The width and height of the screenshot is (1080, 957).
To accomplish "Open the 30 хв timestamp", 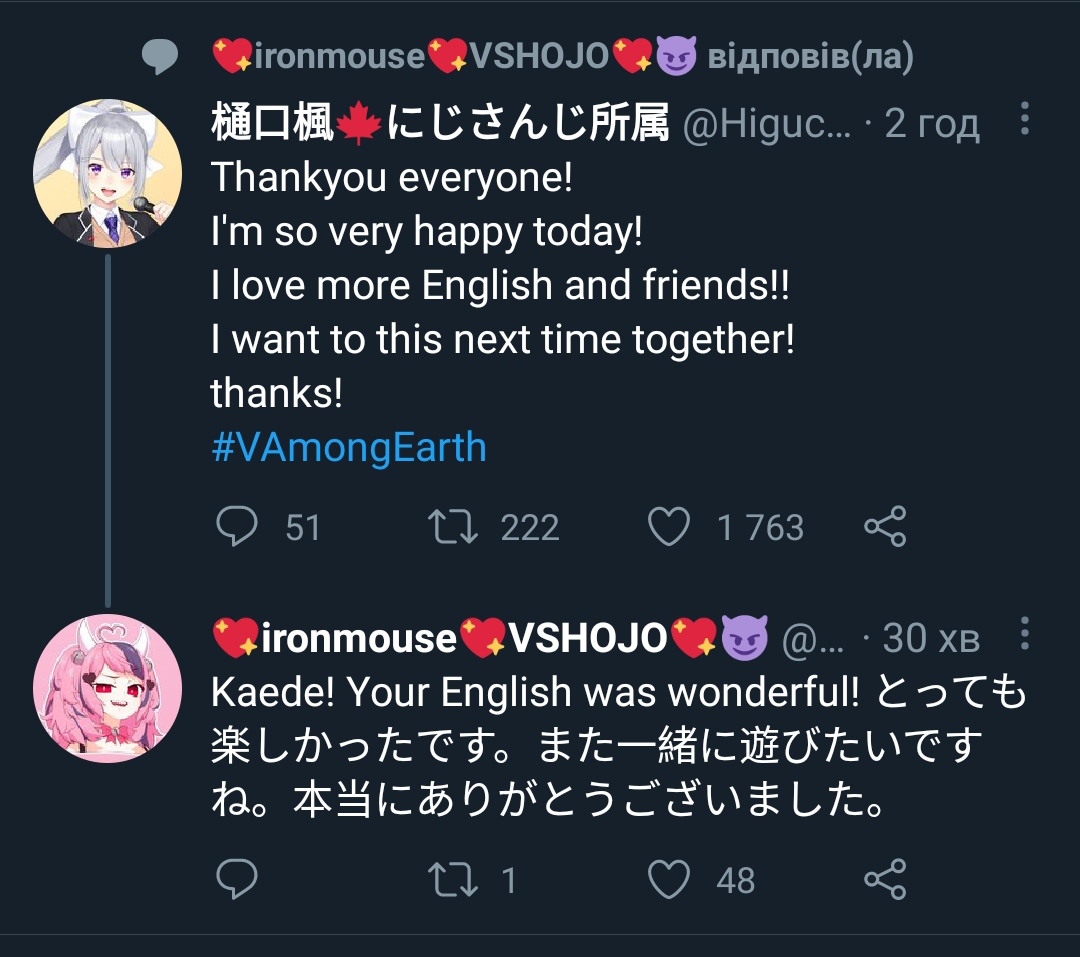I will tap(931, 638).
